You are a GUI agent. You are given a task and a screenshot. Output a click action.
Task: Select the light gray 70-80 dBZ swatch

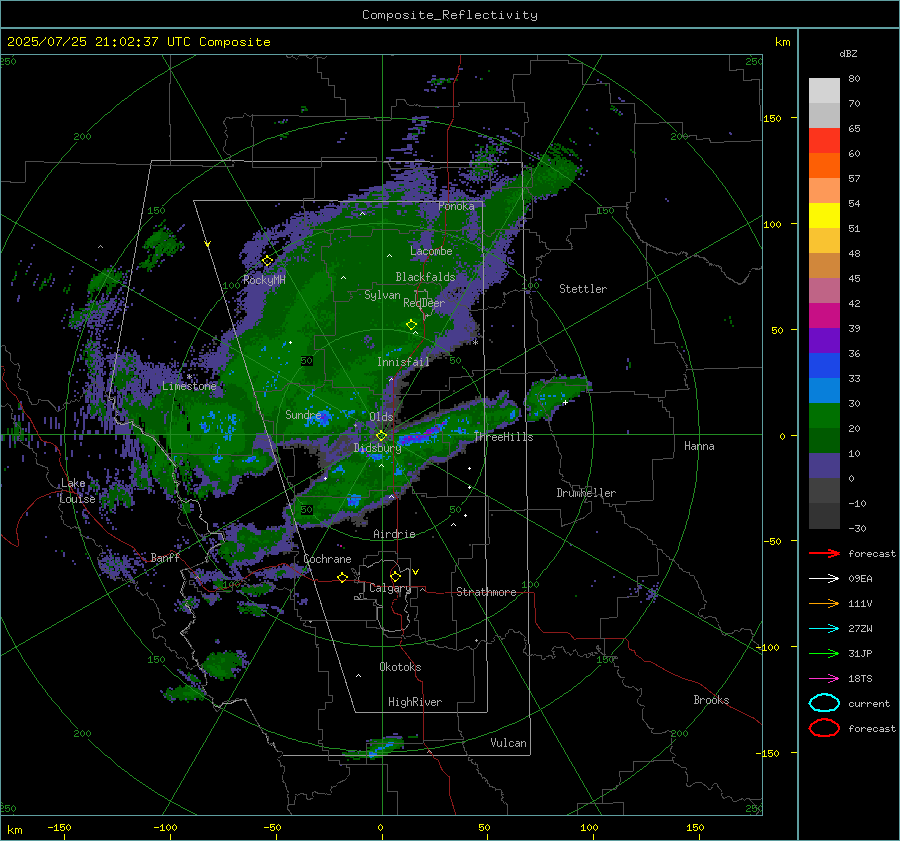824,91
